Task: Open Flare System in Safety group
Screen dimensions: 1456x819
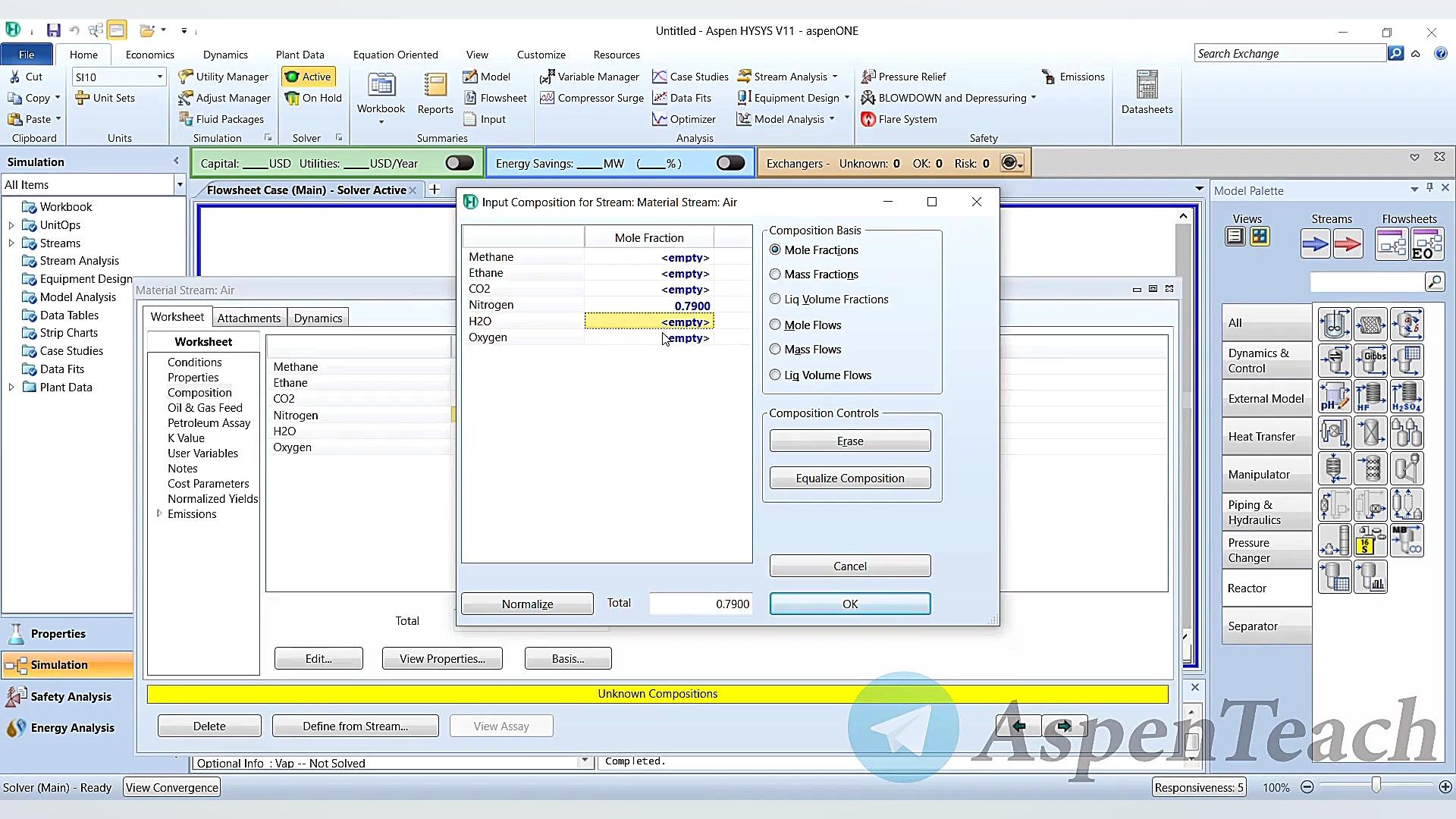Action: (x=899, y=119)
